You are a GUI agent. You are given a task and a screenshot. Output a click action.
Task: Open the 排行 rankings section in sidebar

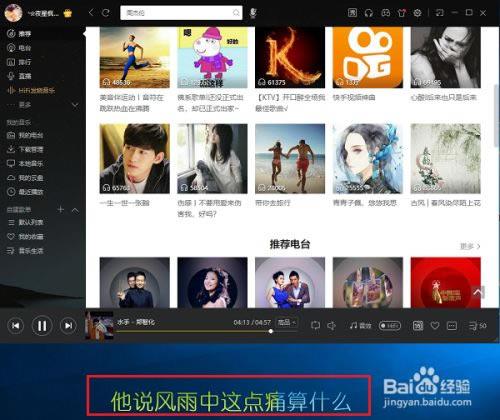click(x=19, y=62)
